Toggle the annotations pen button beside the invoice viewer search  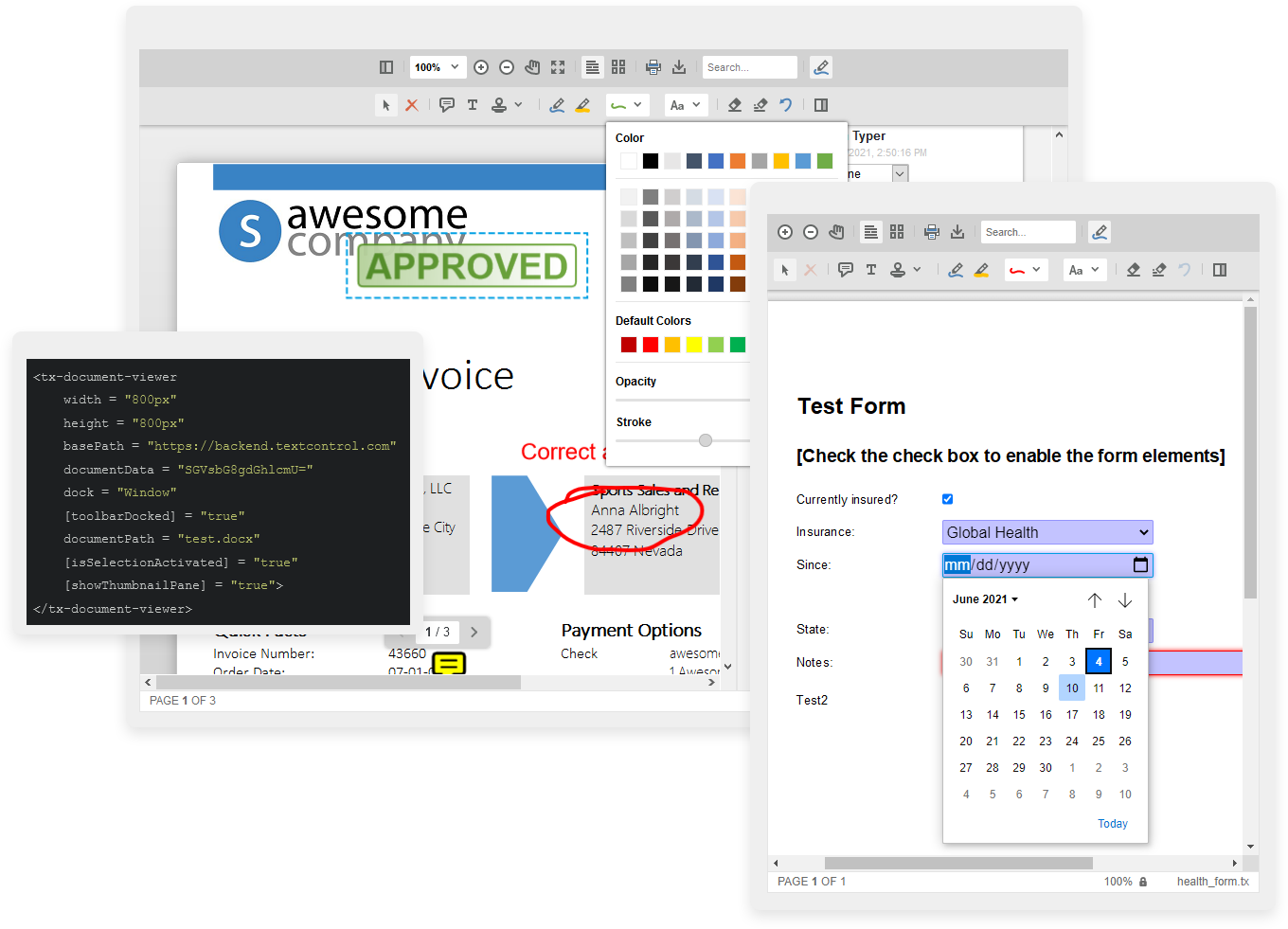click(821, 67)
